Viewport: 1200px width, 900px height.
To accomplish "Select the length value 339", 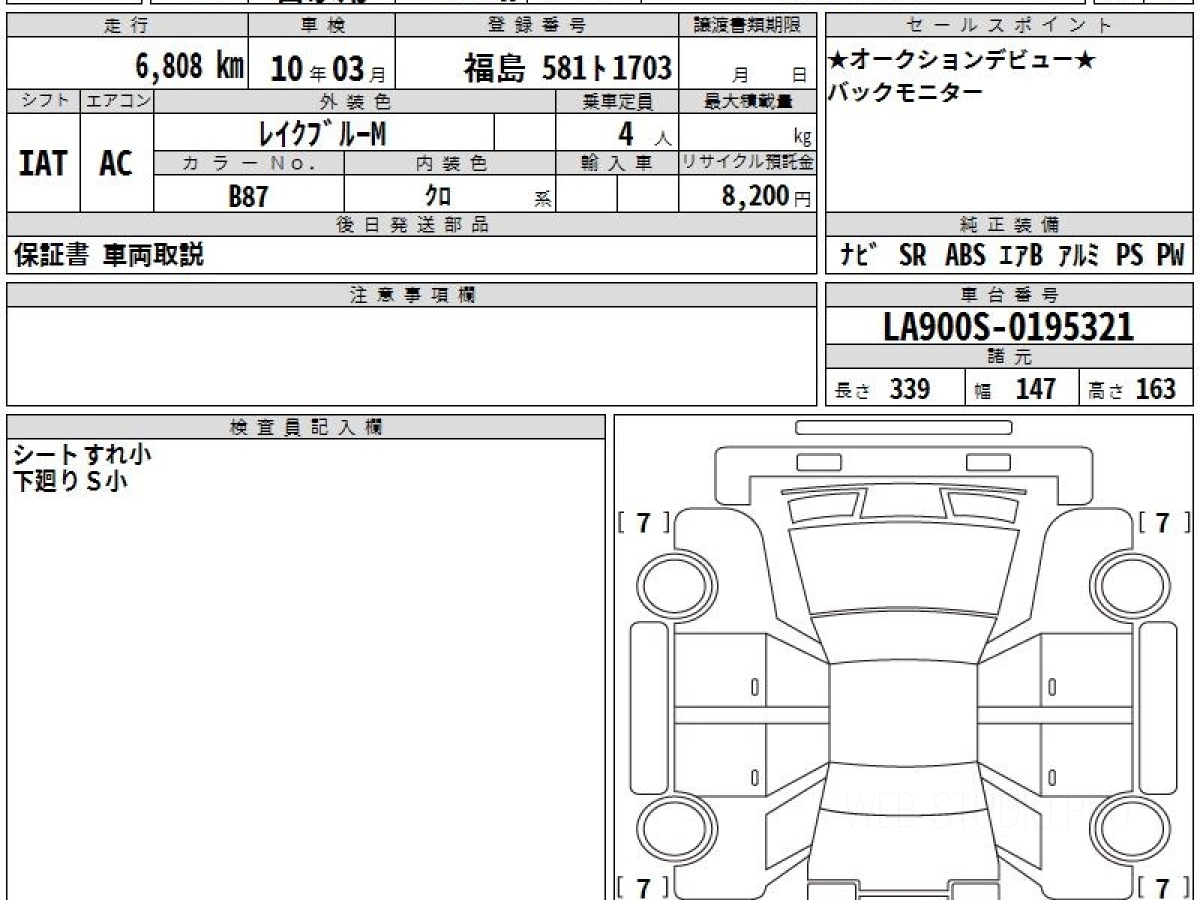I will 910,389.
